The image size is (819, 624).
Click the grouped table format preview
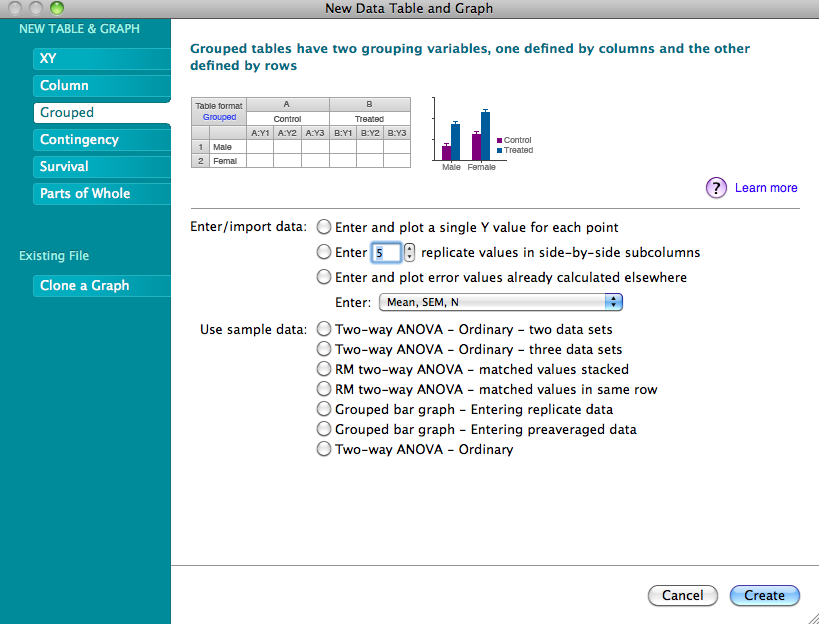point(300,132)
